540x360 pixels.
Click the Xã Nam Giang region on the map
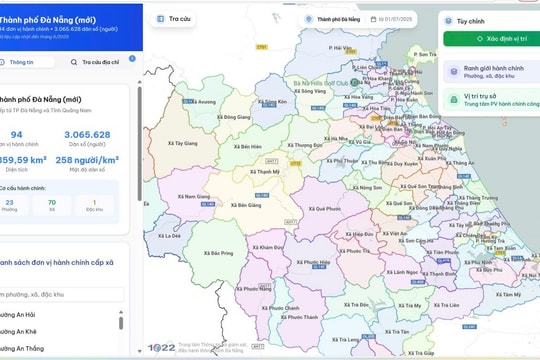click(x=194, y=196)
